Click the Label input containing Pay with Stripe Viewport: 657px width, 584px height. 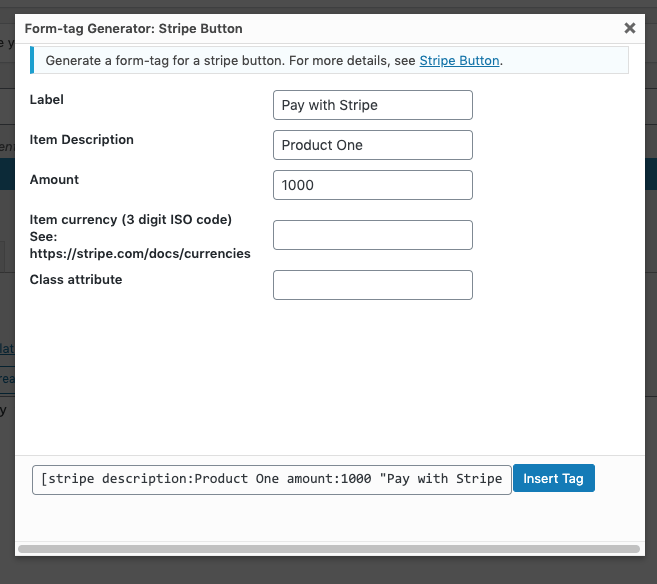click(x=372, y=105)
